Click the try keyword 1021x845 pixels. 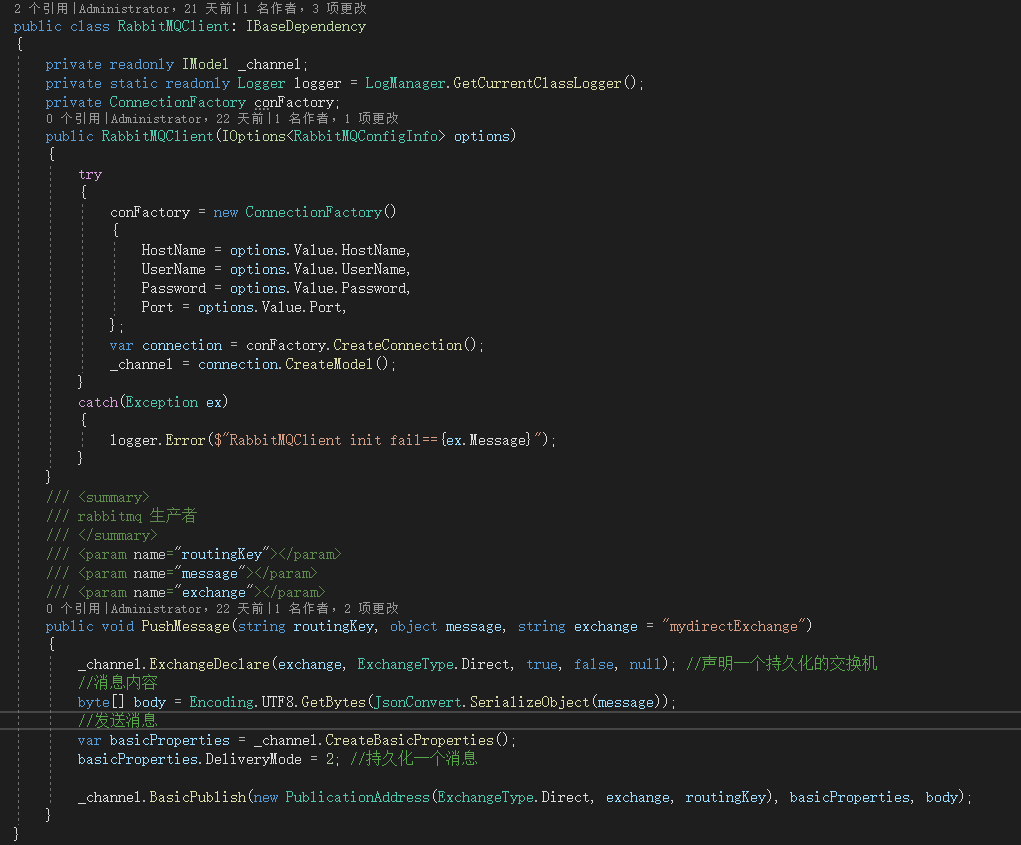click(x=90, y=174)
